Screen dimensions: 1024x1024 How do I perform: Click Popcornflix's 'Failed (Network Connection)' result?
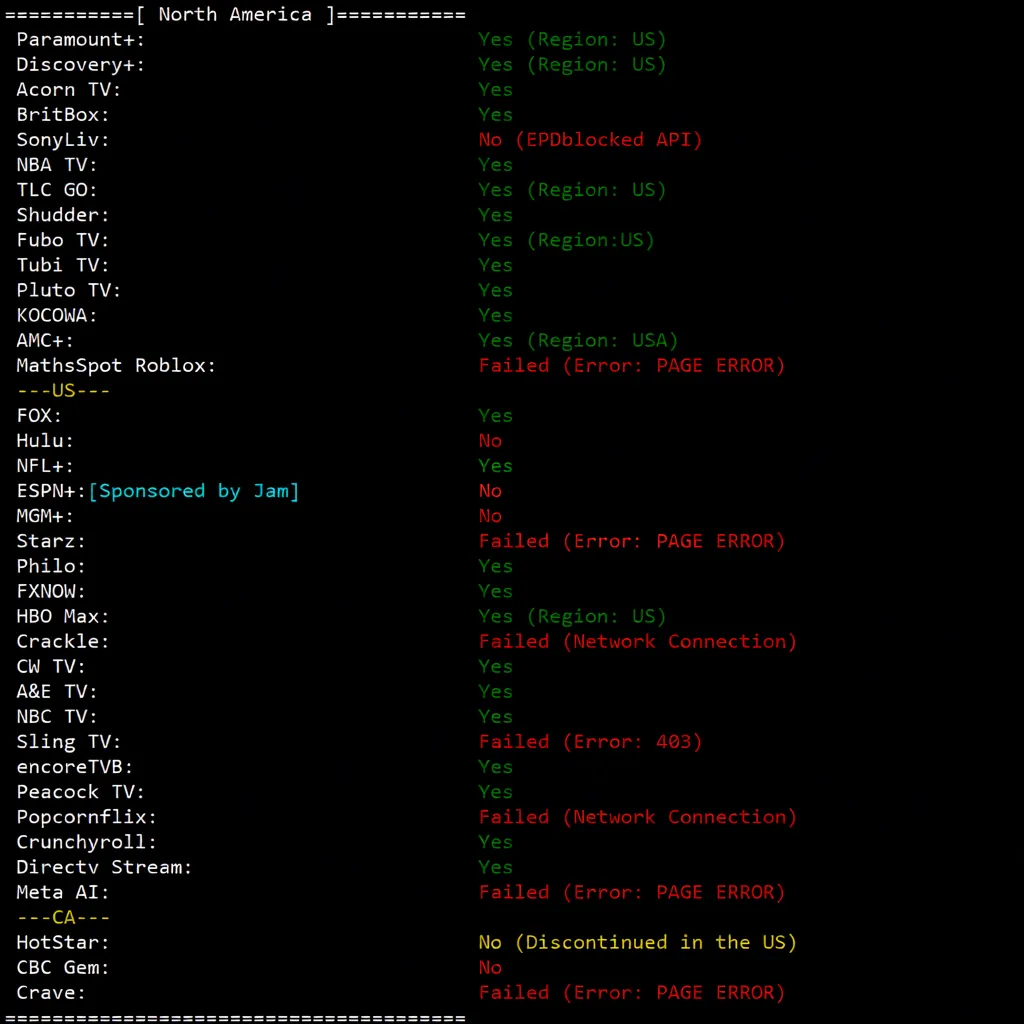[x=637, y=817]
